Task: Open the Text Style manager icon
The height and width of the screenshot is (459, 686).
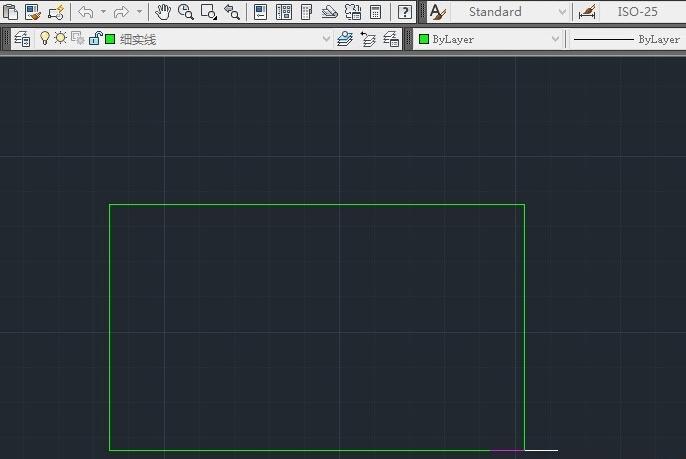Action: 438,12
